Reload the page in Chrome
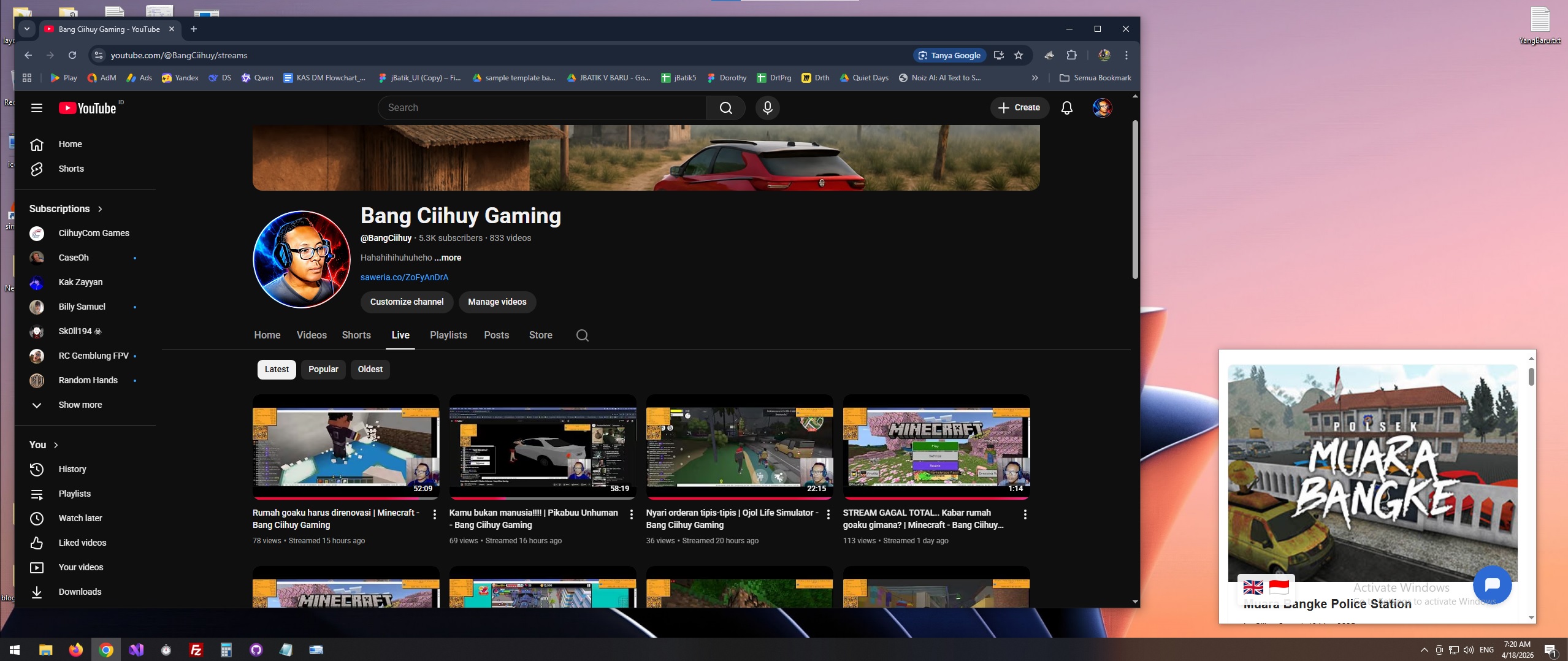This screenshot has width=1568, height=661. point(72,55)
